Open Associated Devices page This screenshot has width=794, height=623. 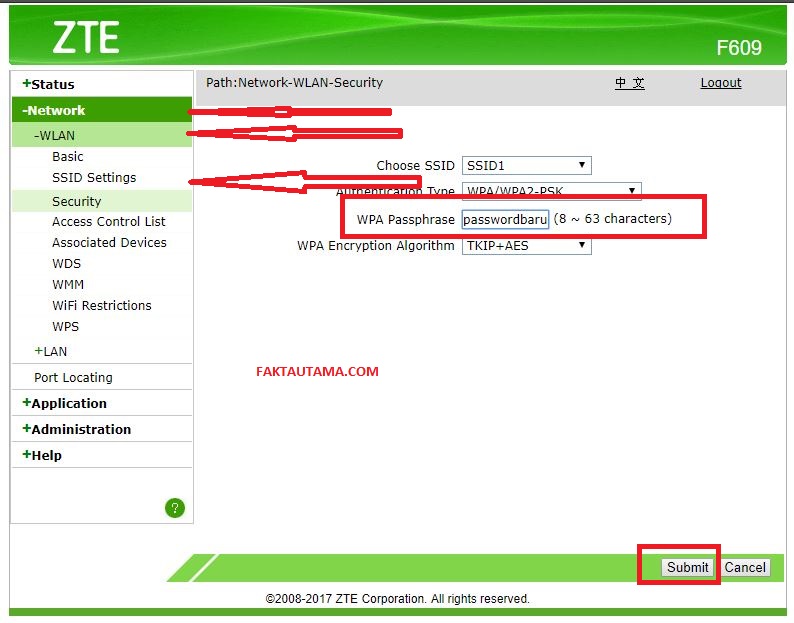[x=109, y=243]
